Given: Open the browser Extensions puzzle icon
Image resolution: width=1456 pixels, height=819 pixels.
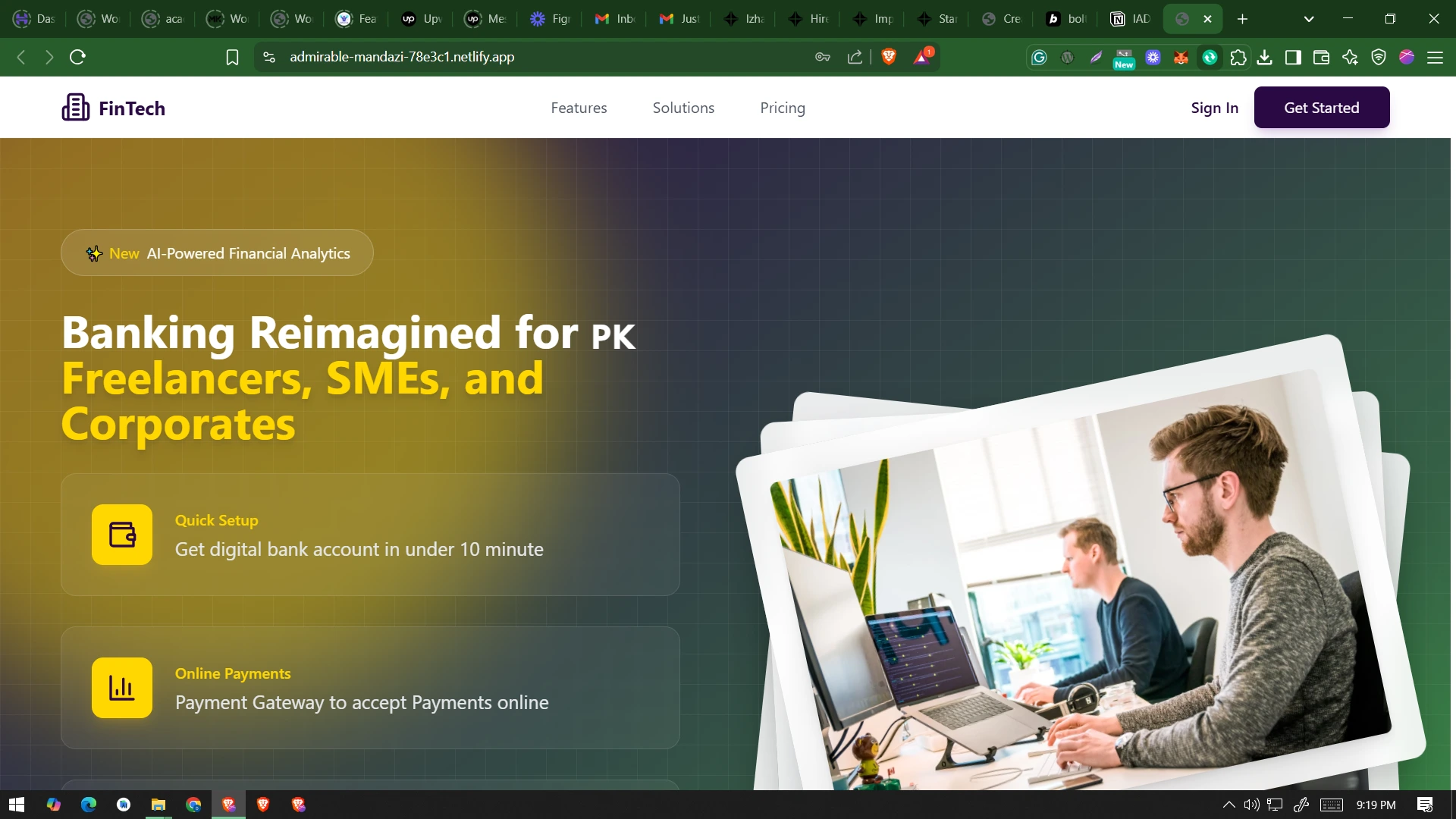Looking at the screenshot, I should click(1239, 57).
